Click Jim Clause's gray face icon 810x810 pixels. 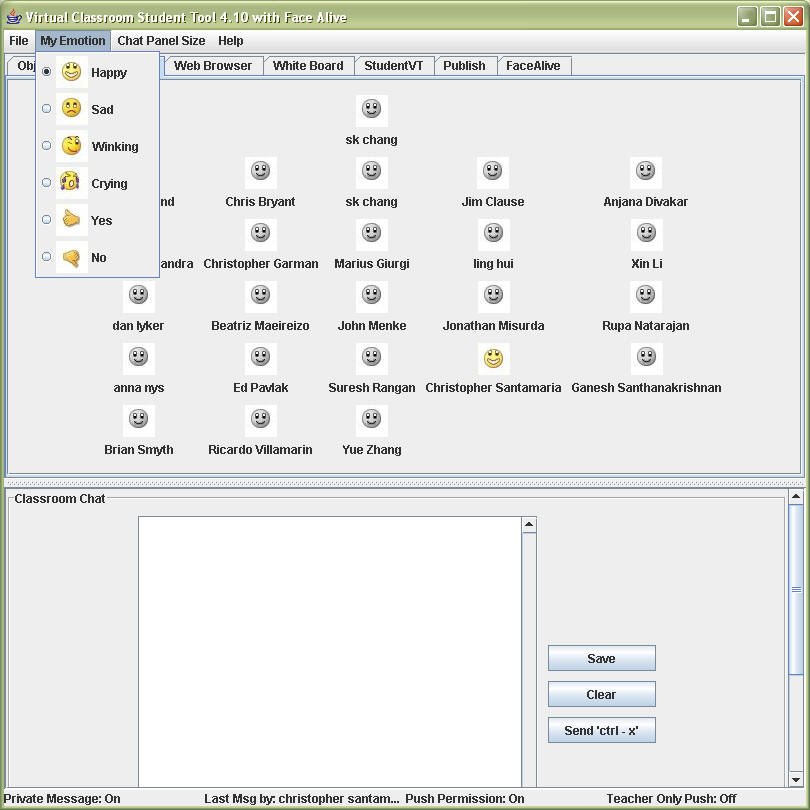(x=492, y=172)
